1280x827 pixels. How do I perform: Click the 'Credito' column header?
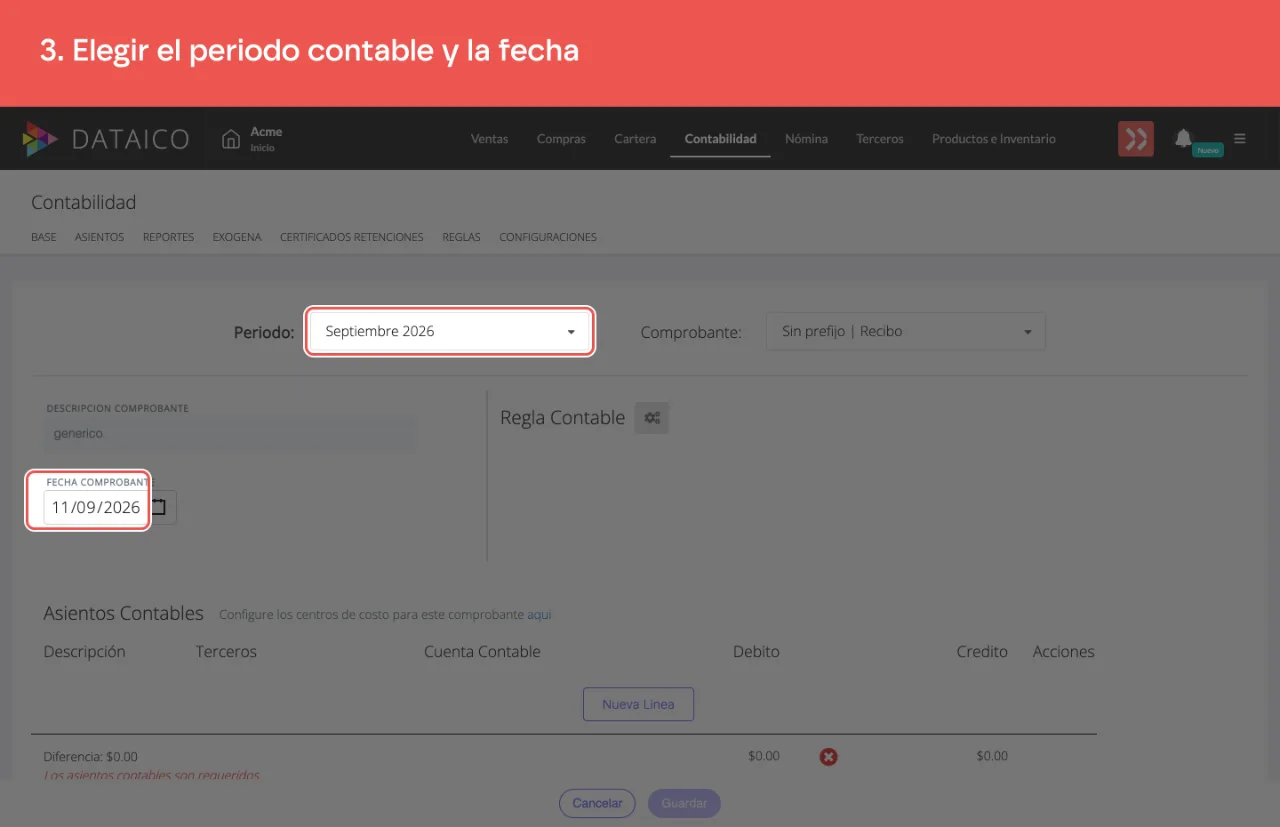982,652
